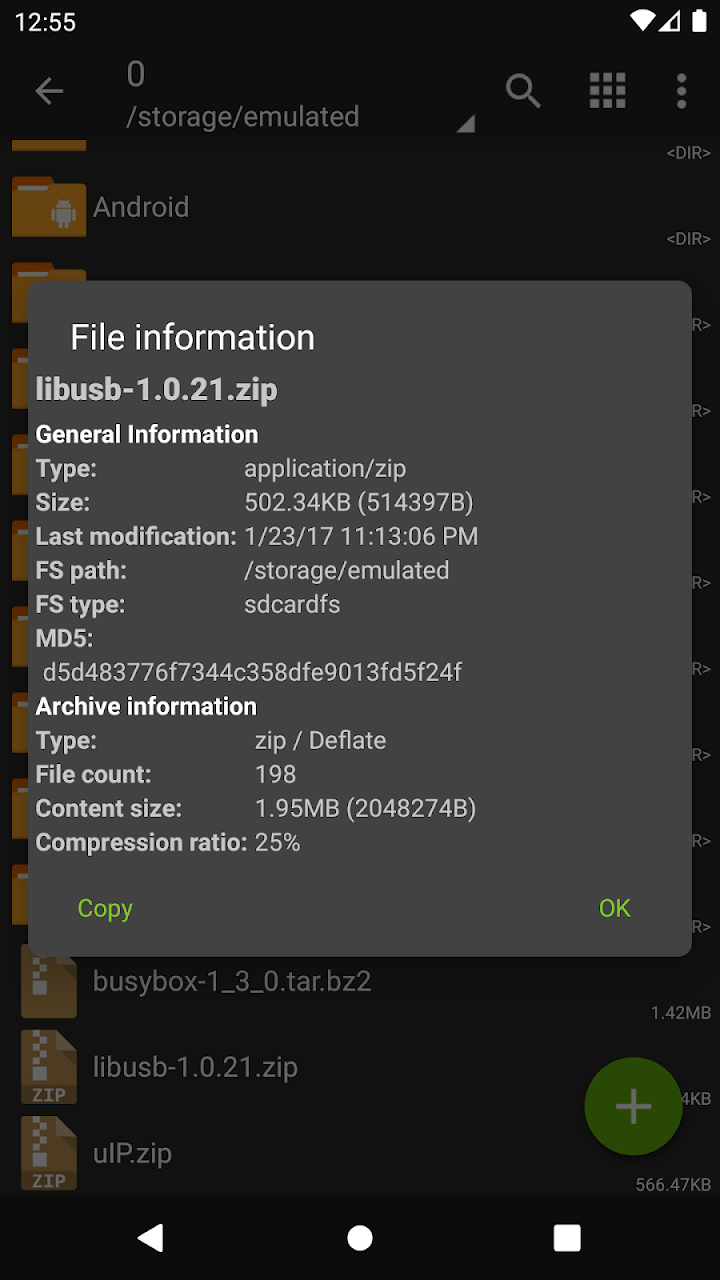Tap the Android folder icon
Viewport: 720px width, 1280px height.
coord(49,206)
